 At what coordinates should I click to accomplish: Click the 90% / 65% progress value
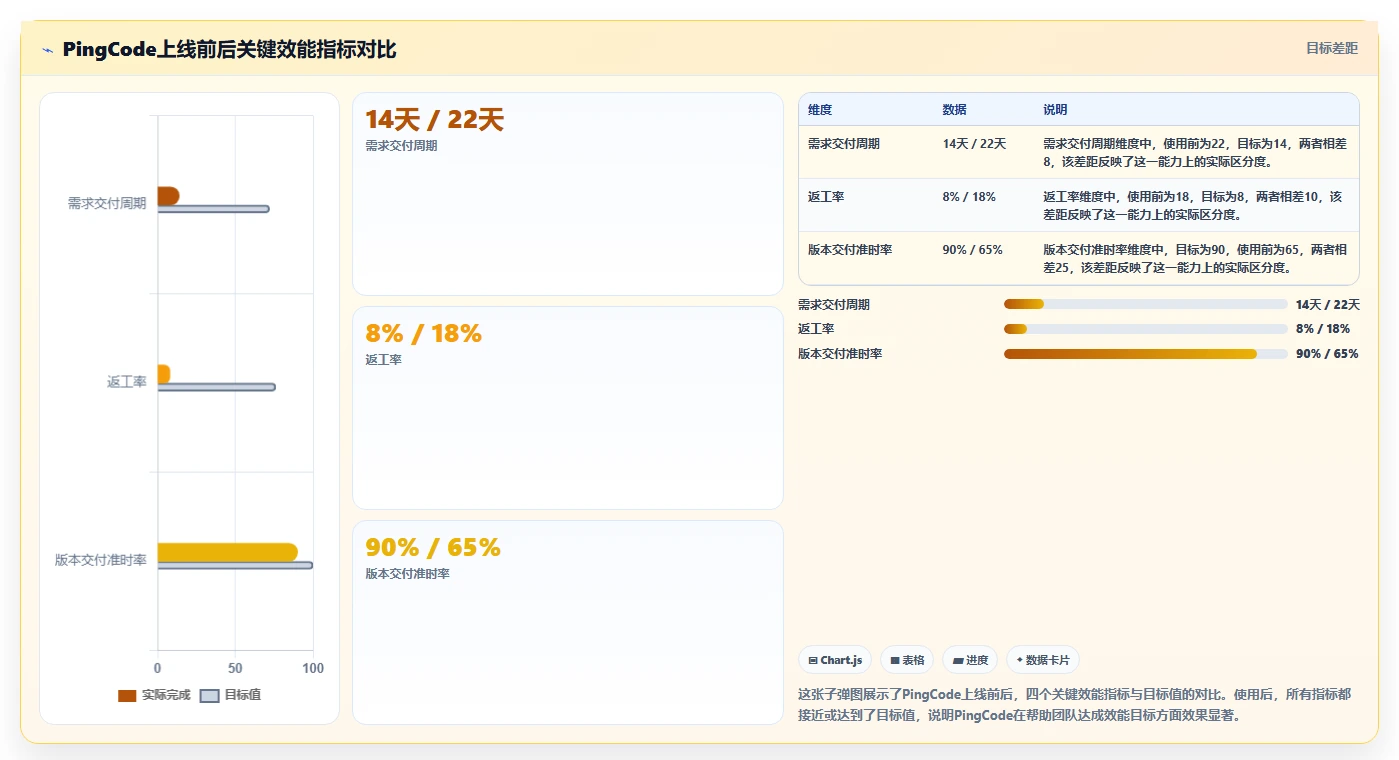click(x=1327, y=354)
